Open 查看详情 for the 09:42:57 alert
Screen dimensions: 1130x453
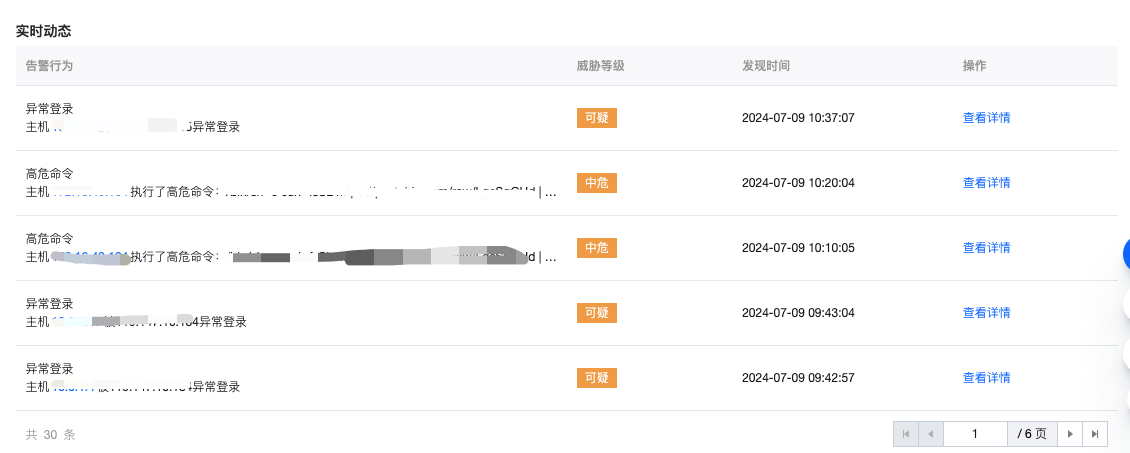click(986, 378)
